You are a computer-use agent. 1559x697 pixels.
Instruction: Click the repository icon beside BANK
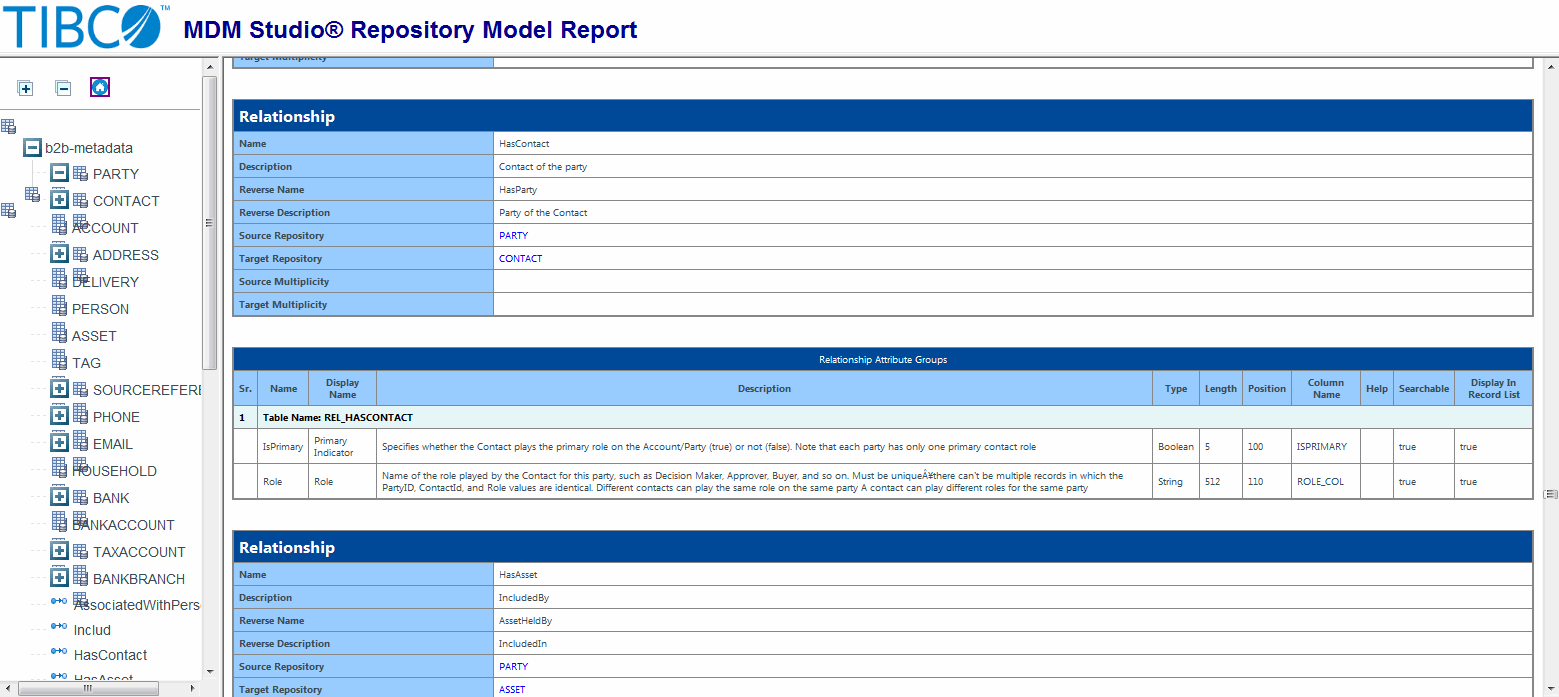pyautogui.click(x=81, y=497)
